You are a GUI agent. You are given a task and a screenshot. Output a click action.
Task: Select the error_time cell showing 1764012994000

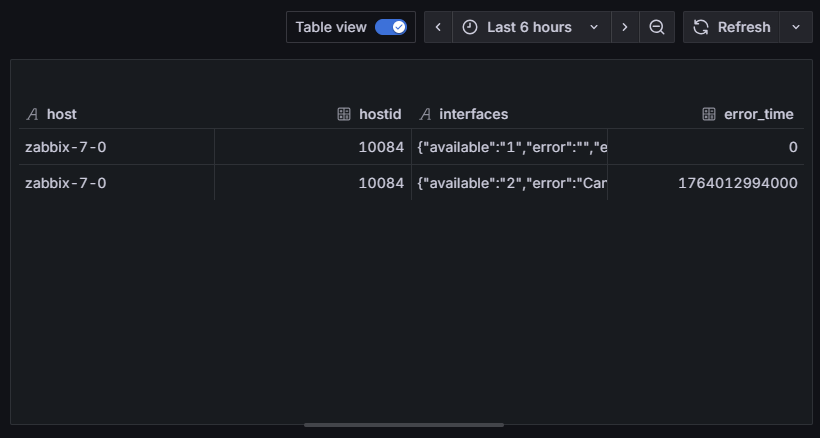click(x=737, y=183)
